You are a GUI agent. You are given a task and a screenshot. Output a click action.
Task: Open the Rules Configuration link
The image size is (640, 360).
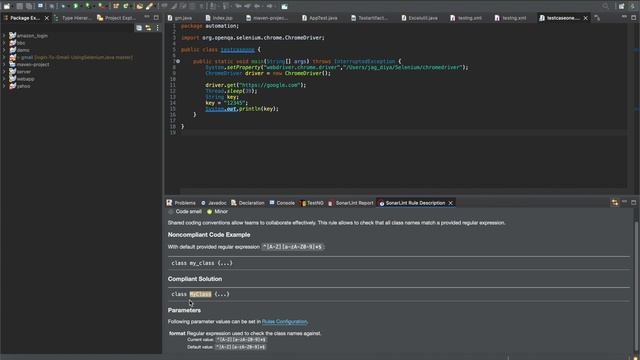pos(284,322)
